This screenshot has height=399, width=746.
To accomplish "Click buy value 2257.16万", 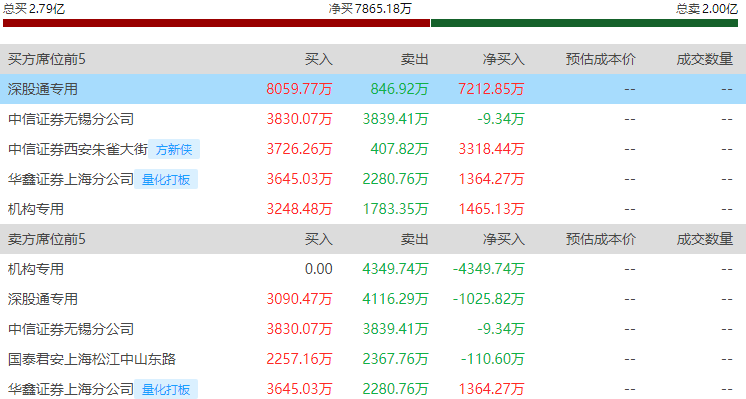I will pos(299,359).
